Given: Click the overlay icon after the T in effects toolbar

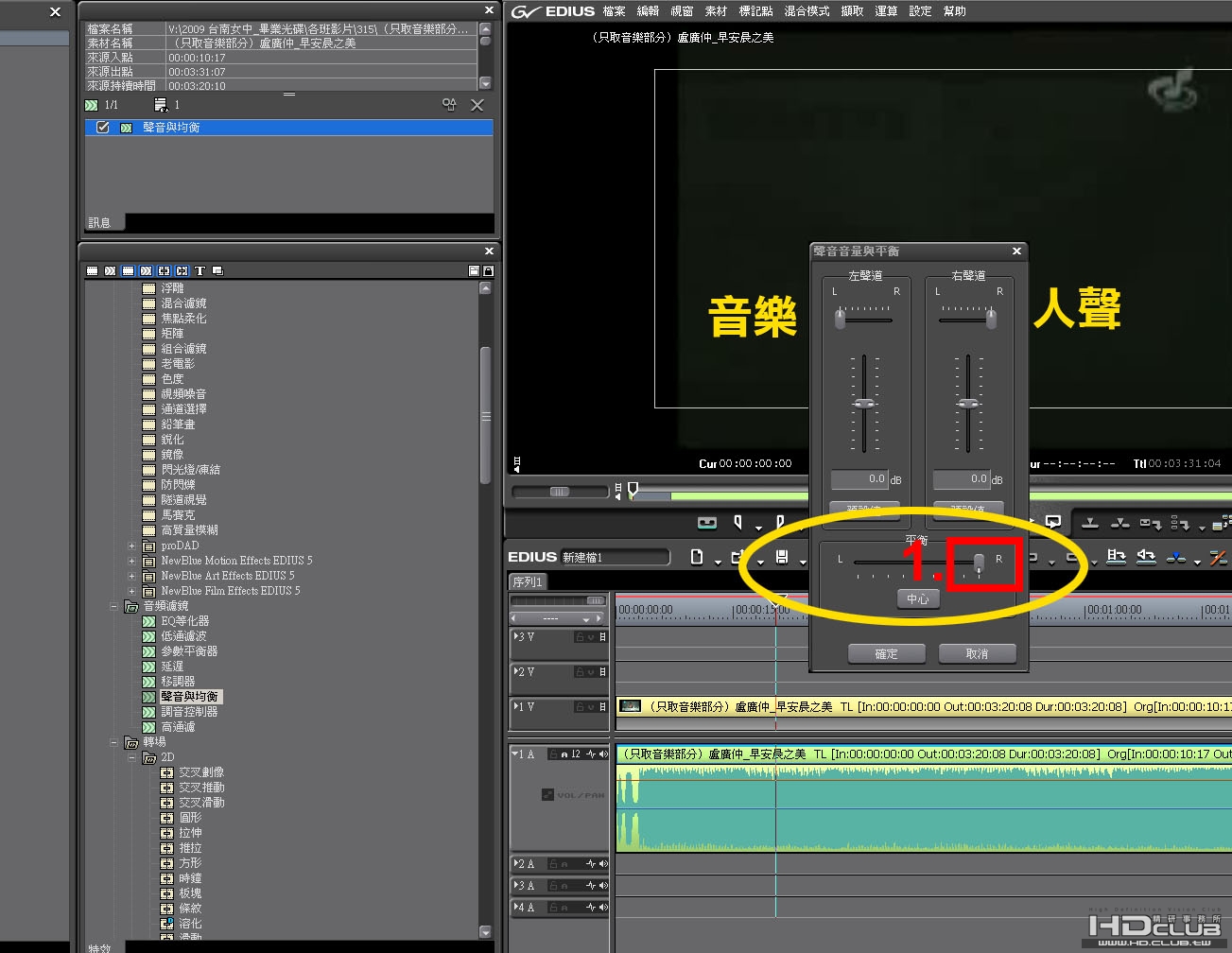Looking at the screenshot, I should click(217, 271).
